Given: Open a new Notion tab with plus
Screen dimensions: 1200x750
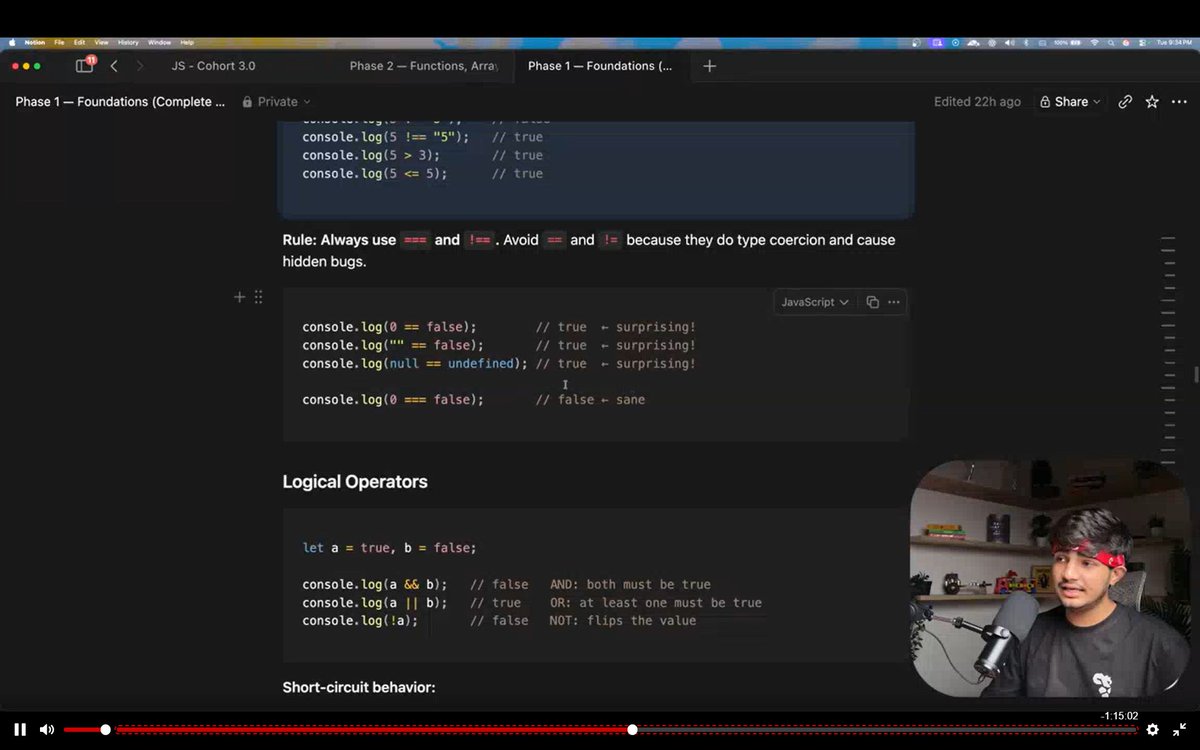Looking at the screenshot, I should [709, 66].
